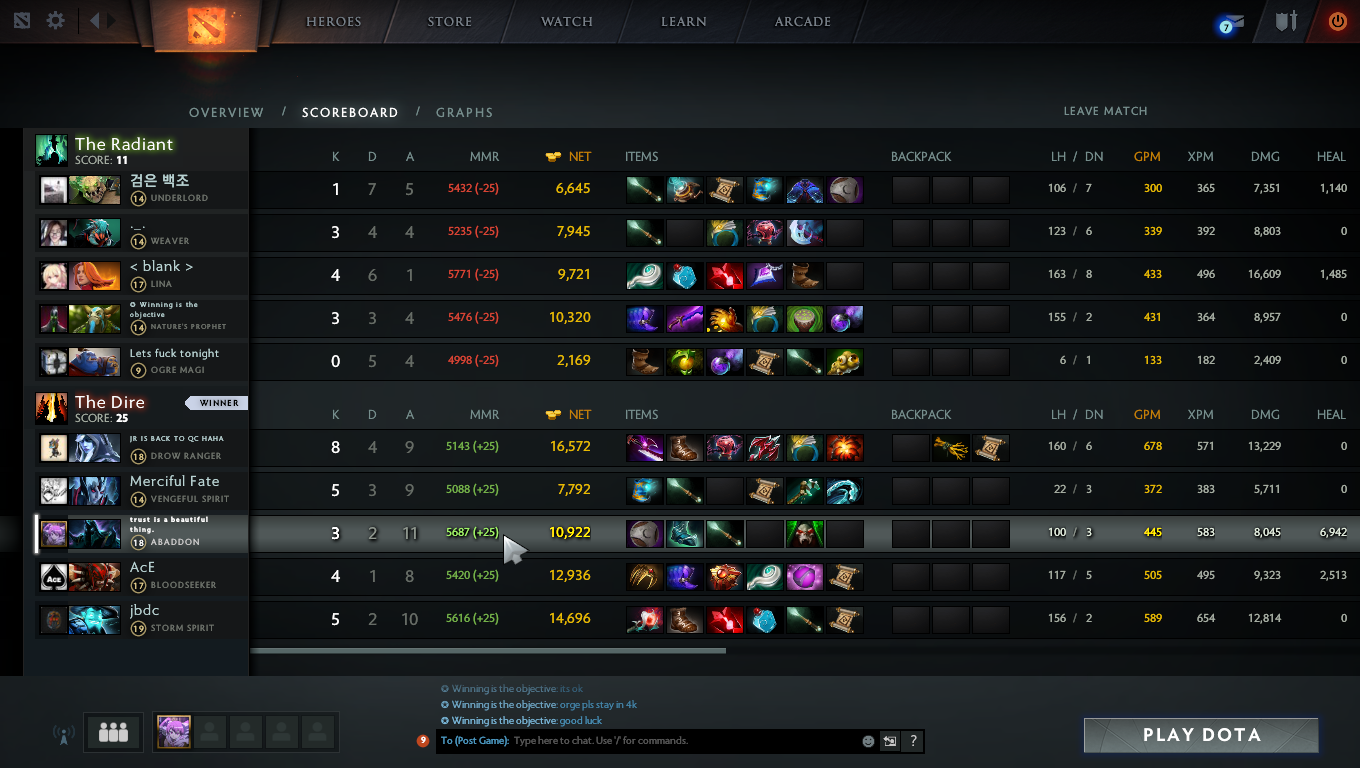Click the Leave Match link
The height and width of the screenshot is (768, 1360).
click(1105, 111)
